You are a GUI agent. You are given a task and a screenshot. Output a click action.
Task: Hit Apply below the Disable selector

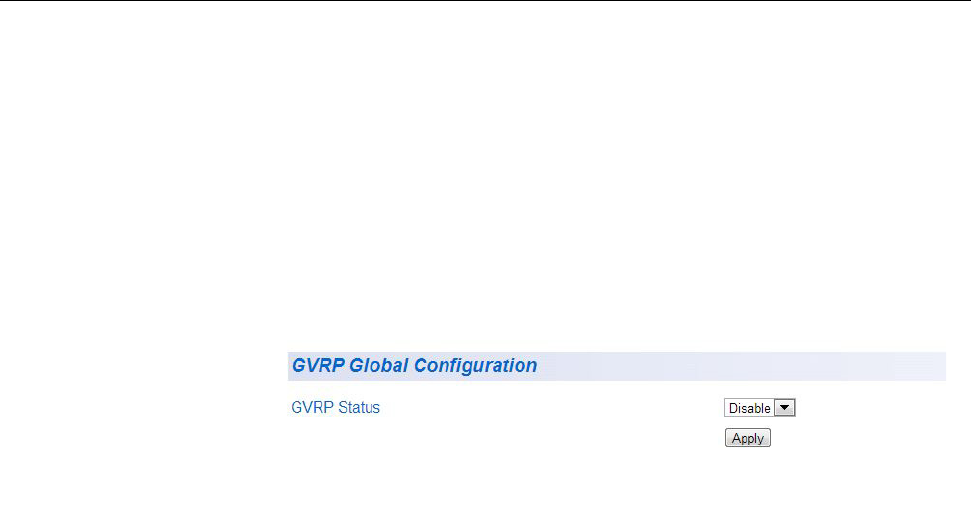[747, 438]
